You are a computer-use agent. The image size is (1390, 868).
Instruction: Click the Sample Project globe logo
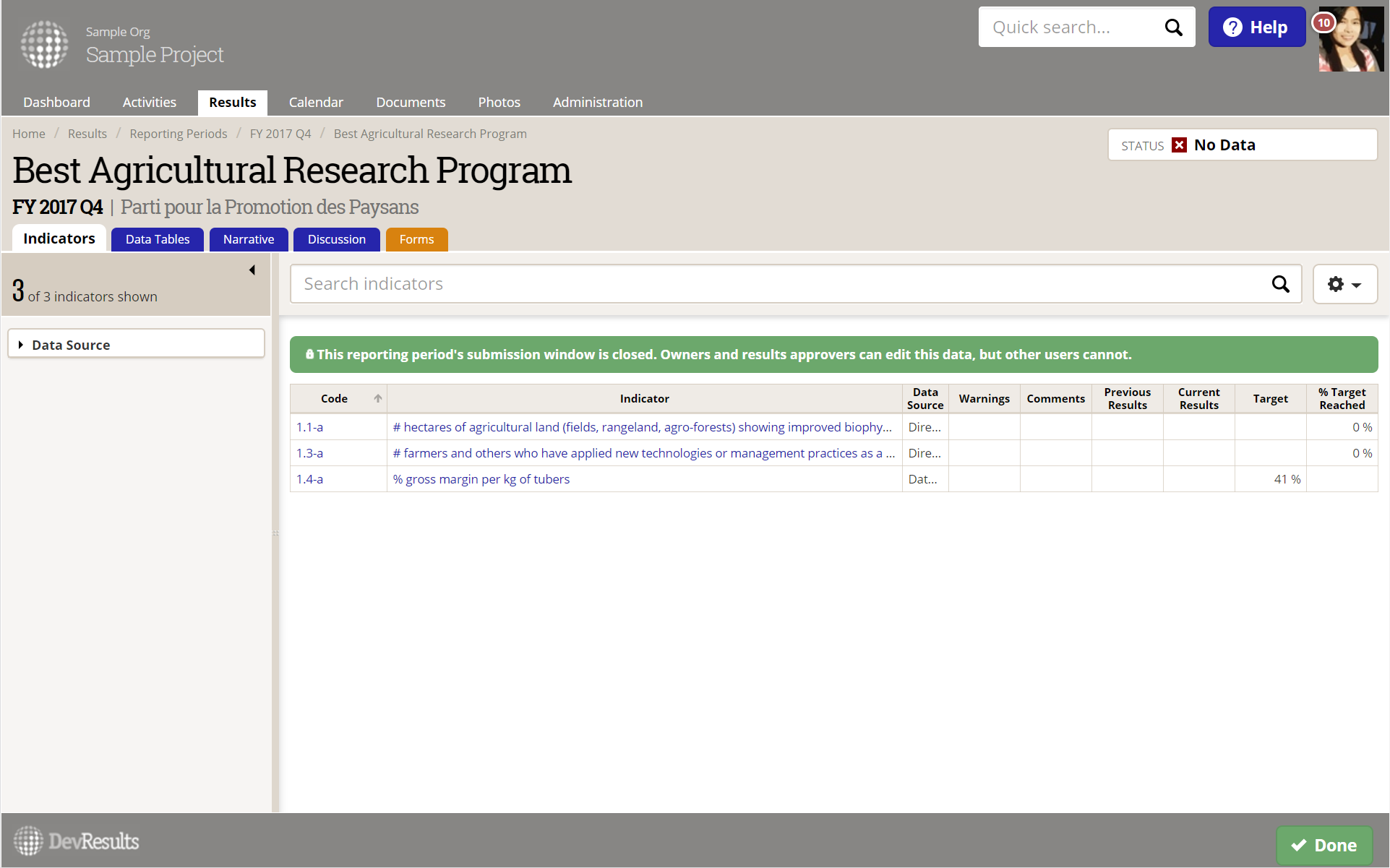point(44,45)
